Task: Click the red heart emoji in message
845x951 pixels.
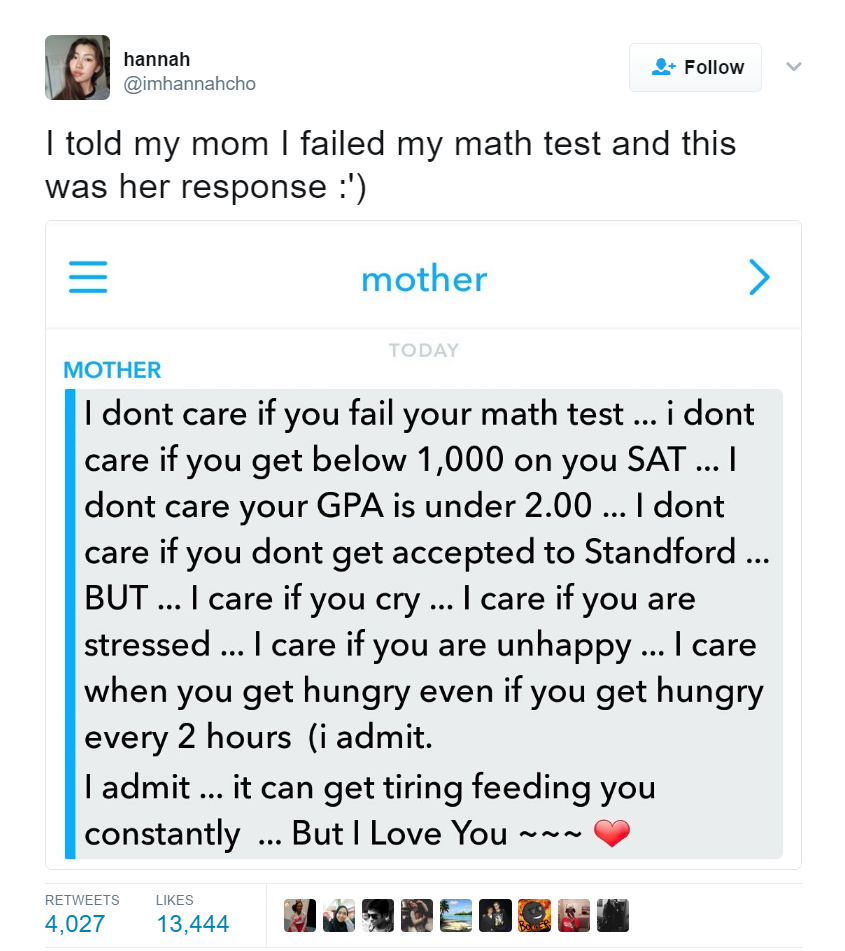Action: coord(612,834)
